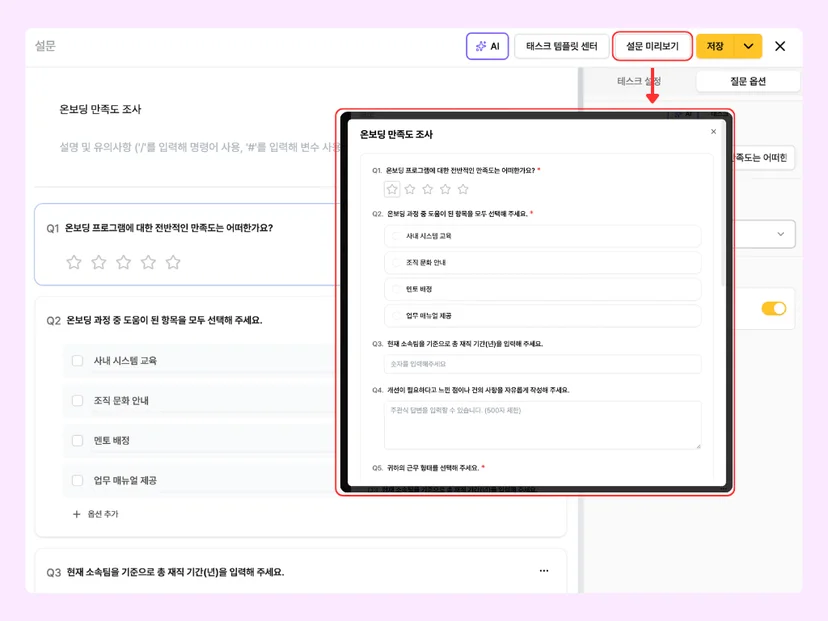Select 조직 문화 안내 option in preview

(x=542, y=262)
